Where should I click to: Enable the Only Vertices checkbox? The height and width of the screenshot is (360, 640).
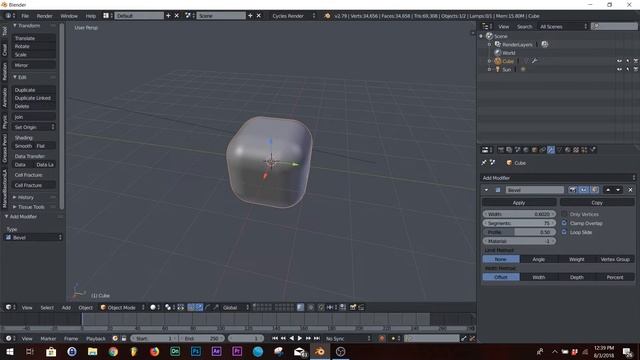pyautogui.click(x=564, y=214)
